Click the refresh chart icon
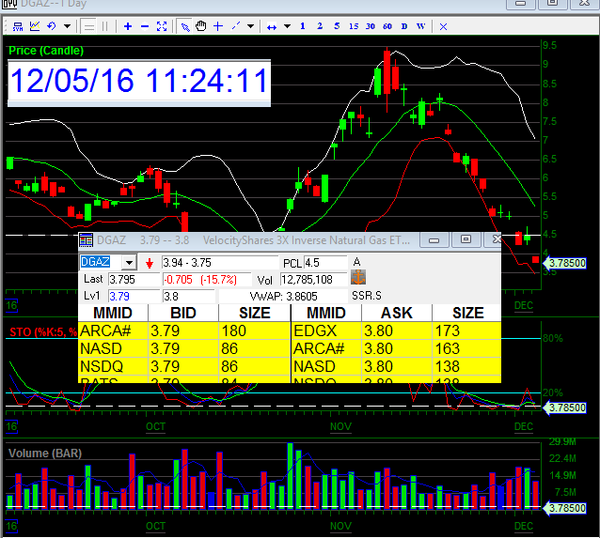 point(52,26)
